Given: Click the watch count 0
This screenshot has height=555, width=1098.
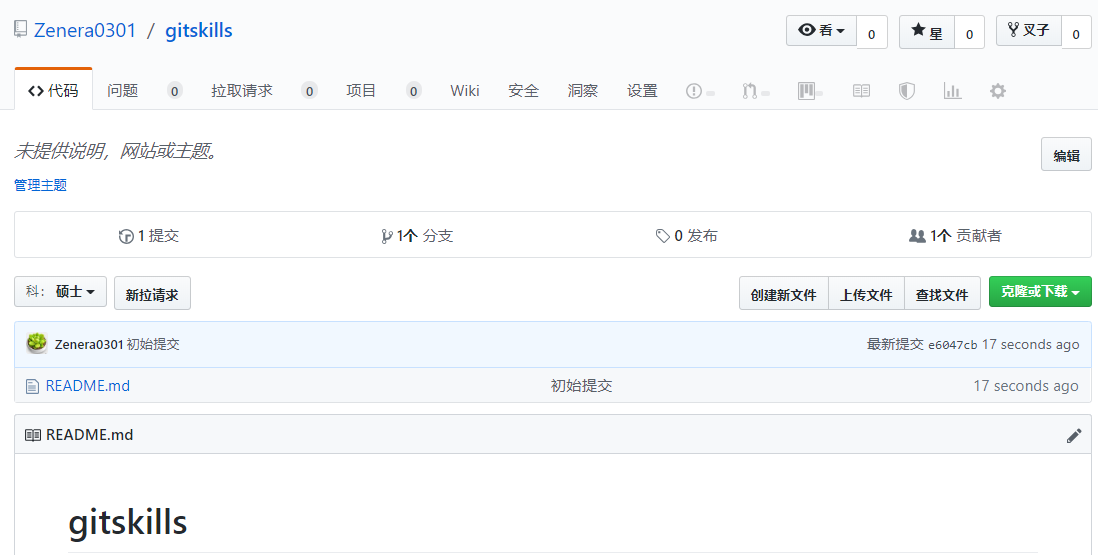Looking at the screenshot, I should tap(872, 33).
